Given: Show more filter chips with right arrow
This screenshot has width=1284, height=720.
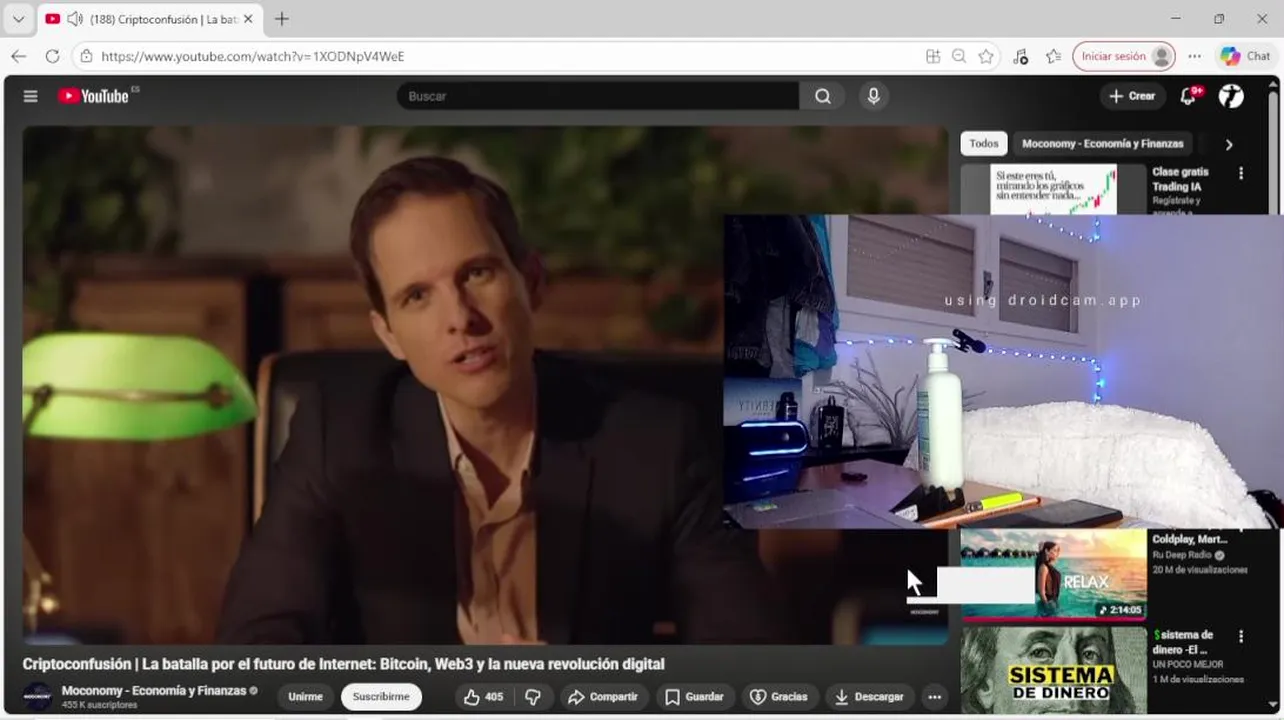Looking at the screenshot, I should (1229, 144).
